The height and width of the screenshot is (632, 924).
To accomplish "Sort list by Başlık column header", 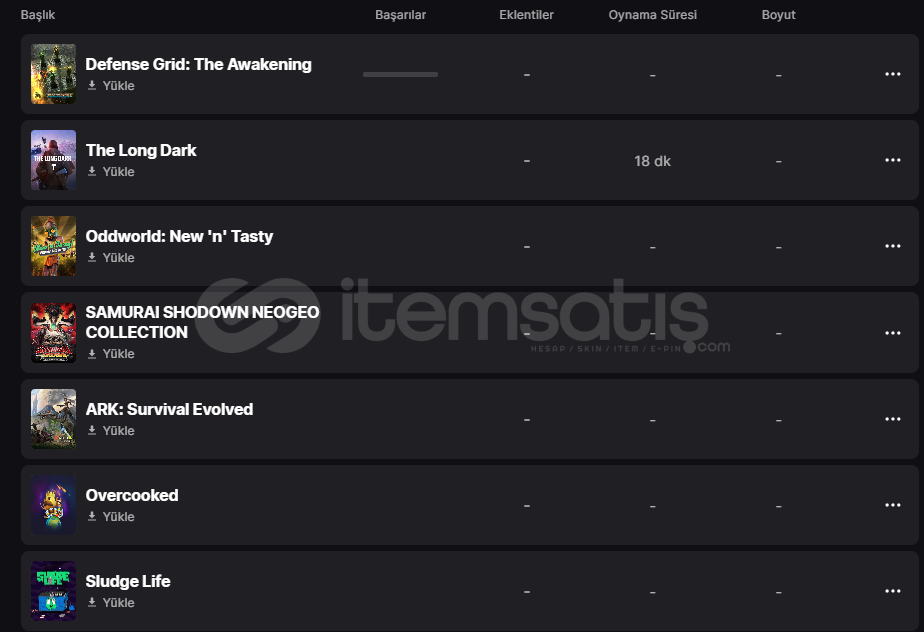I will coord(38,15).
